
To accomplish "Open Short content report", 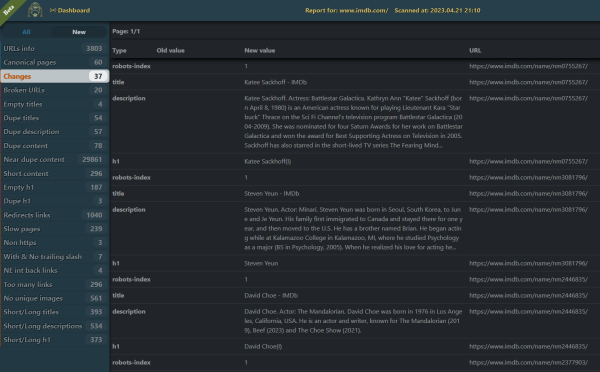I will [54, 173].
